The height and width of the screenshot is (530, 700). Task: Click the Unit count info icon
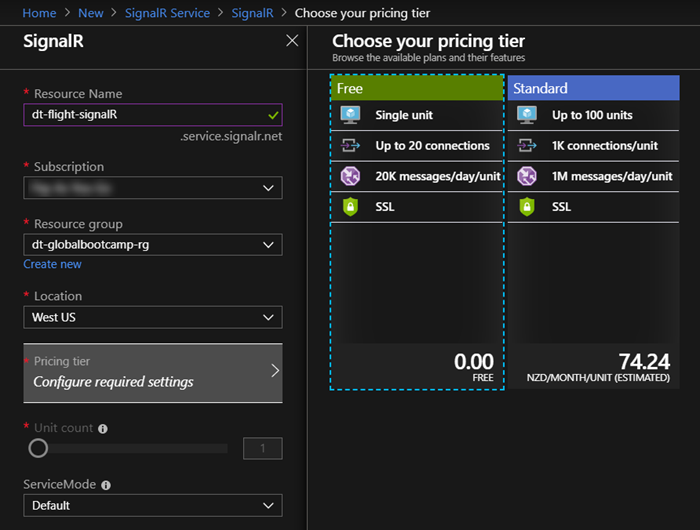click(103, 429)
